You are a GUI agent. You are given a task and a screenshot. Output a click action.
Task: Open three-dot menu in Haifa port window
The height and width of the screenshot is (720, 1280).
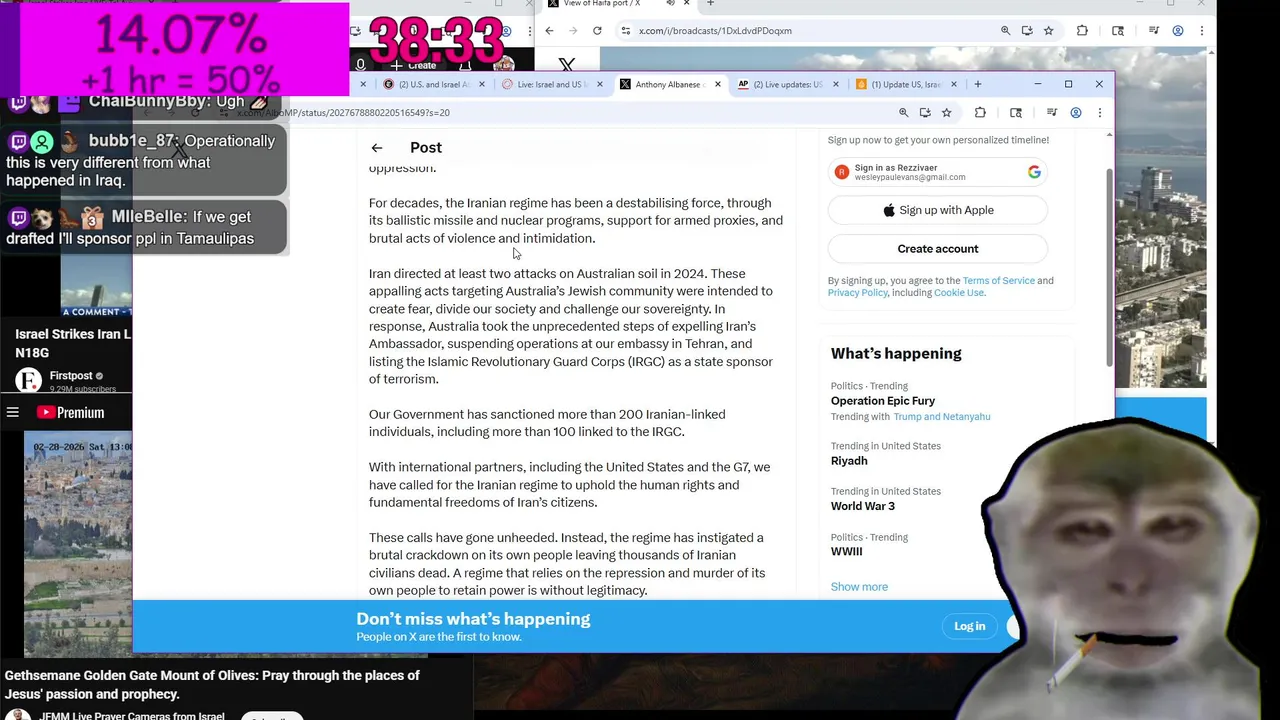(1201, 31)
